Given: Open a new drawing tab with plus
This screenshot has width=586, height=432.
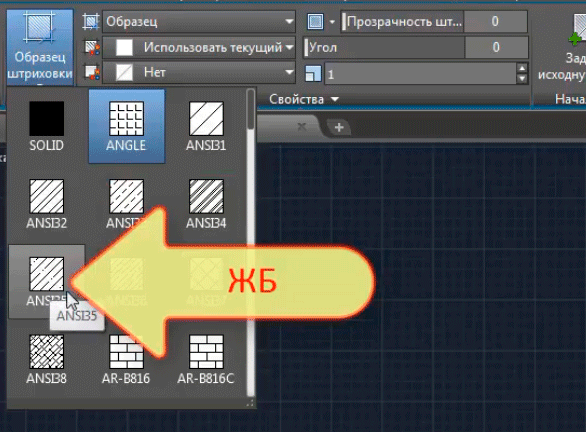Looking at the screenshot, I should coord(339,127).
